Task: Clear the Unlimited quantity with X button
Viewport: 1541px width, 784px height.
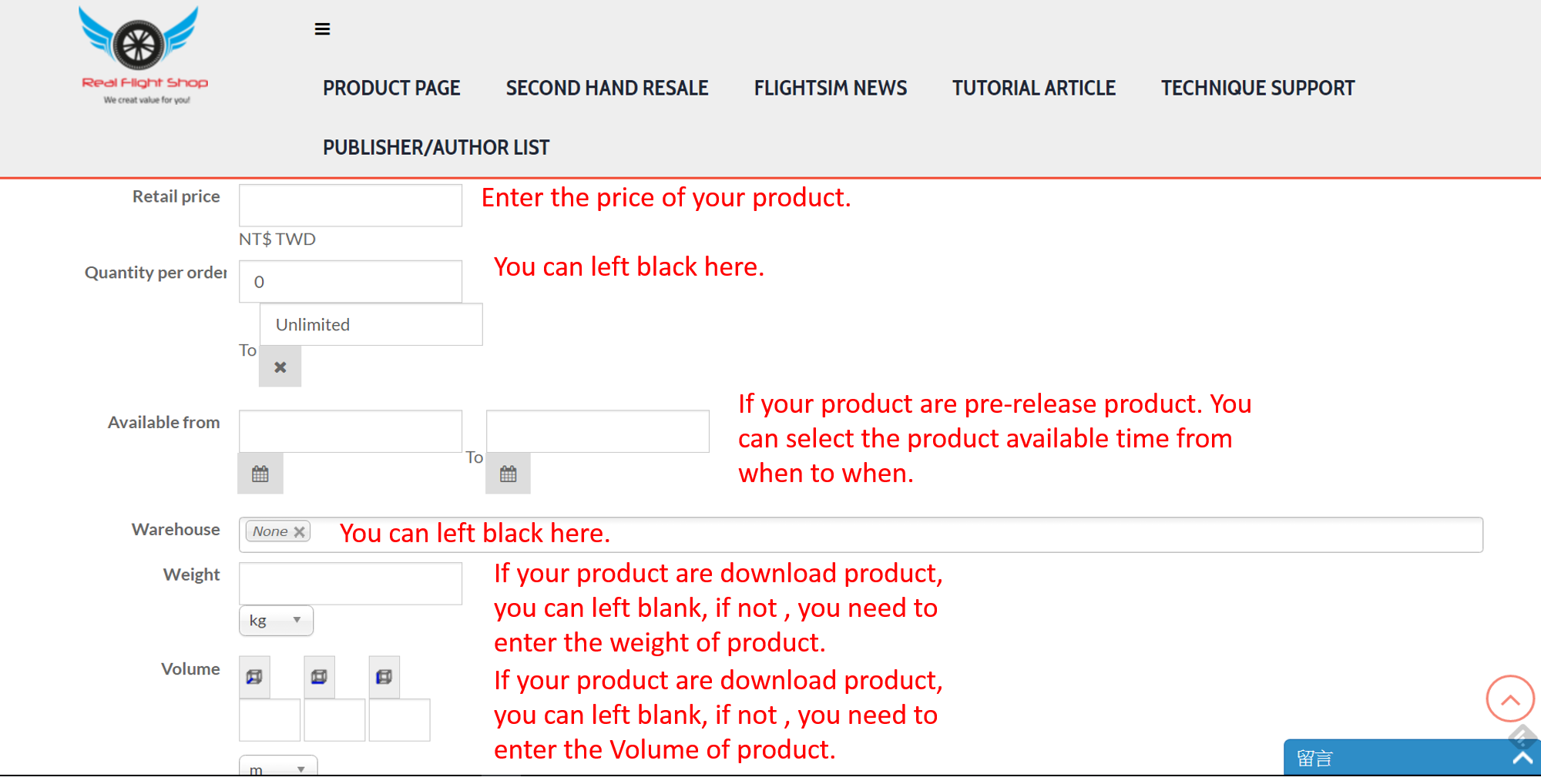Action: (x=280, y=367)
